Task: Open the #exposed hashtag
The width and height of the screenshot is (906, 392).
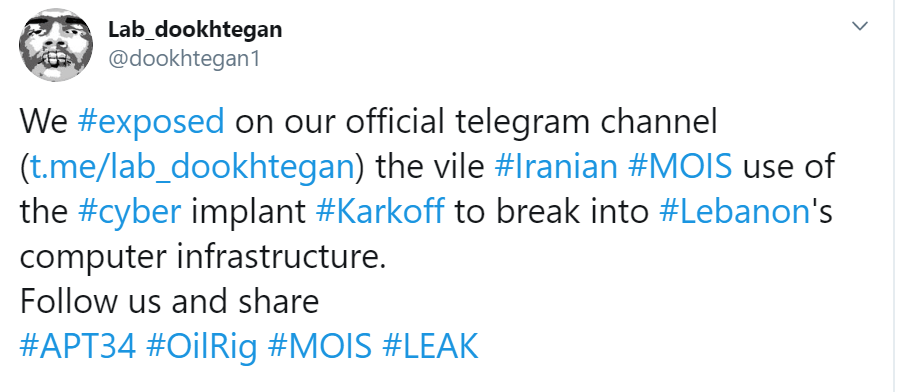Action: (151, 122)
